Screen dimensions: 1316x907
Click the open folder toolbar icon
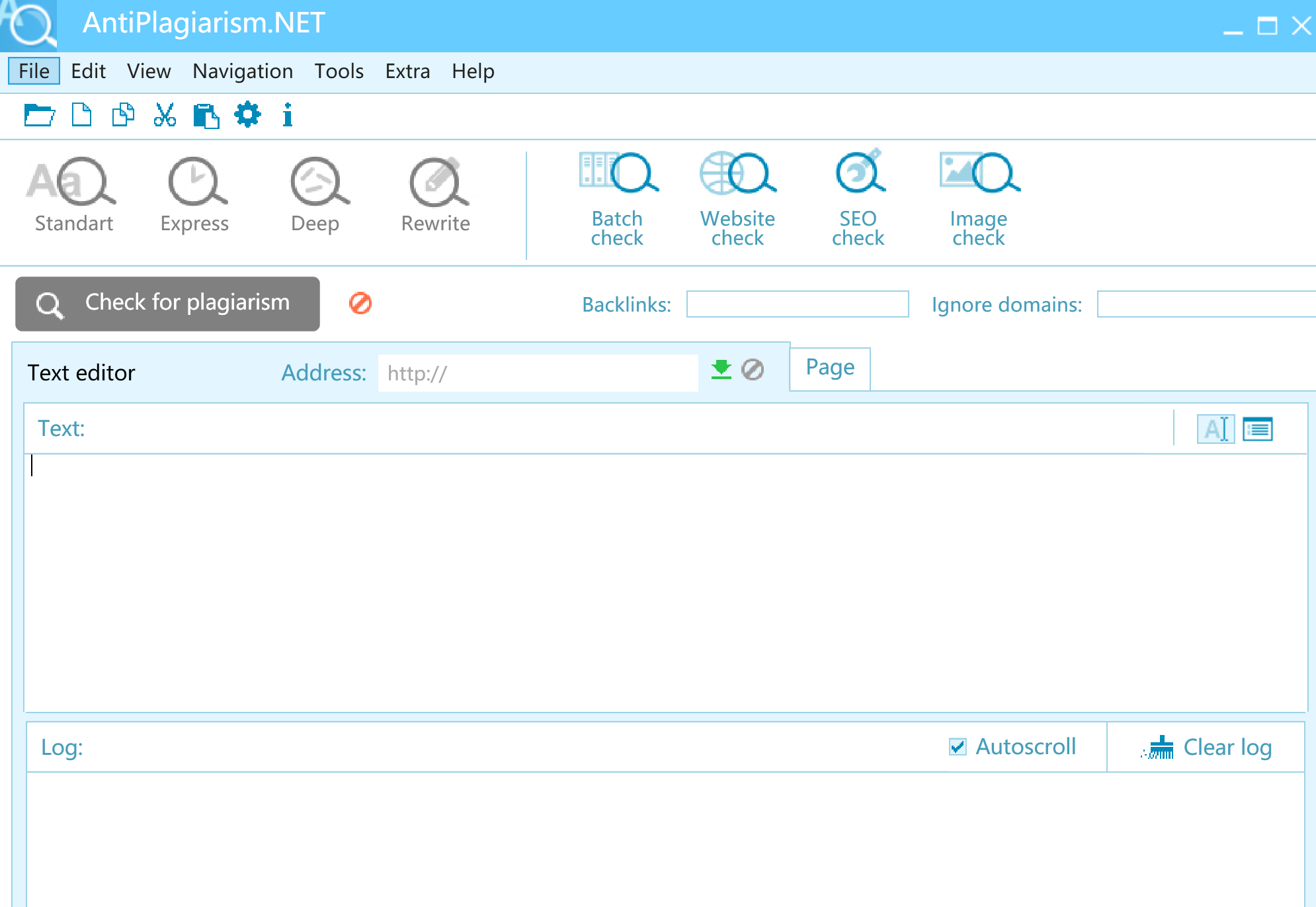[39, 115]
